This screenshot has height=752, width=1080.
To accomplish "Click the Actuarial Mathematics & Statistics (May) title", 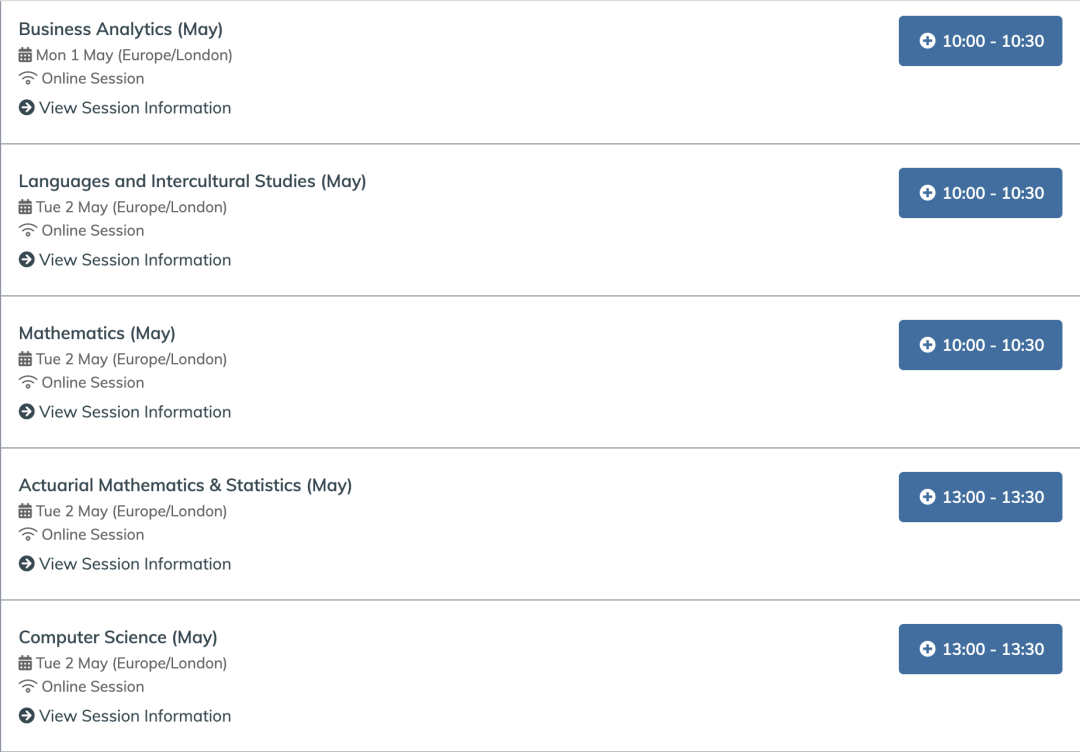I will tap(185, 485).
